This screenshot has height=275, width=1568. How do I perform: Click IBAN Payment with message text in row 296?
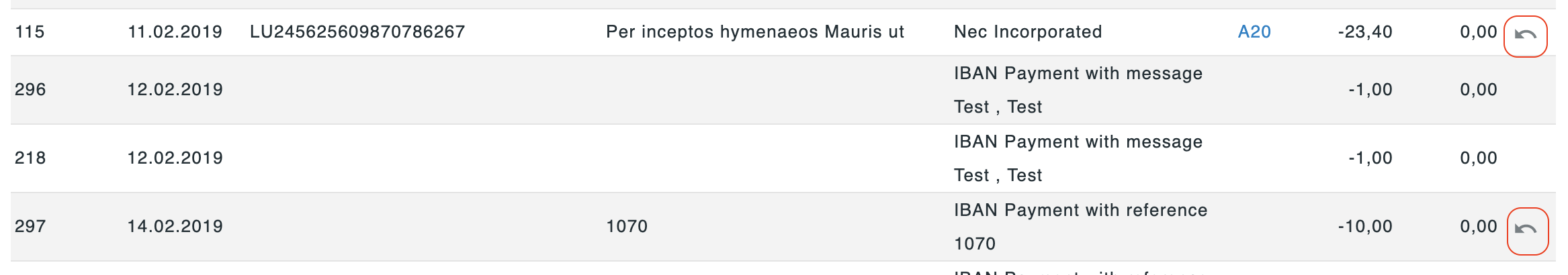point(1078,73)
